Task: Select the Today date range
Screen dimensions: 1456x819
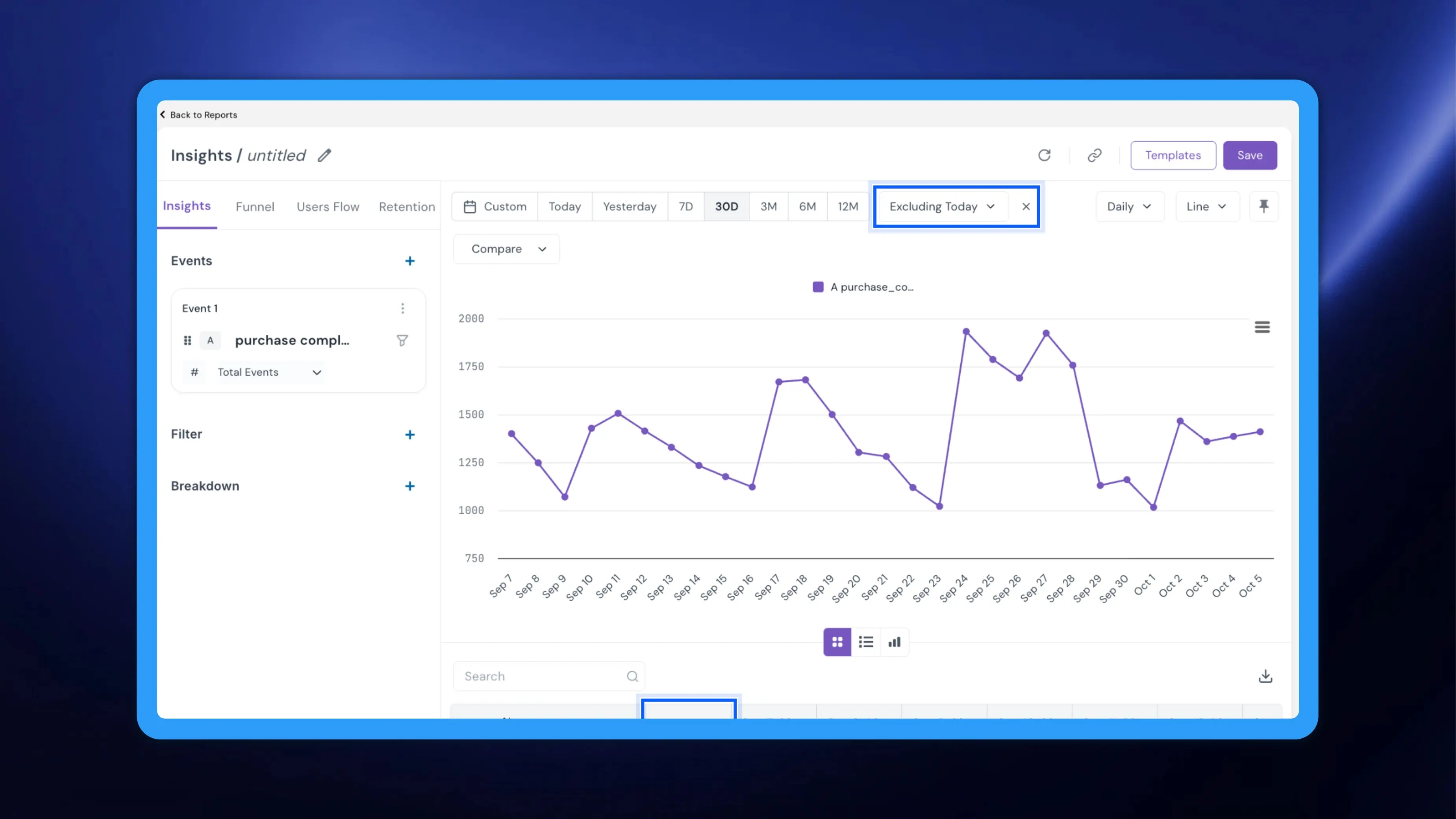Action: click(565, 207)
